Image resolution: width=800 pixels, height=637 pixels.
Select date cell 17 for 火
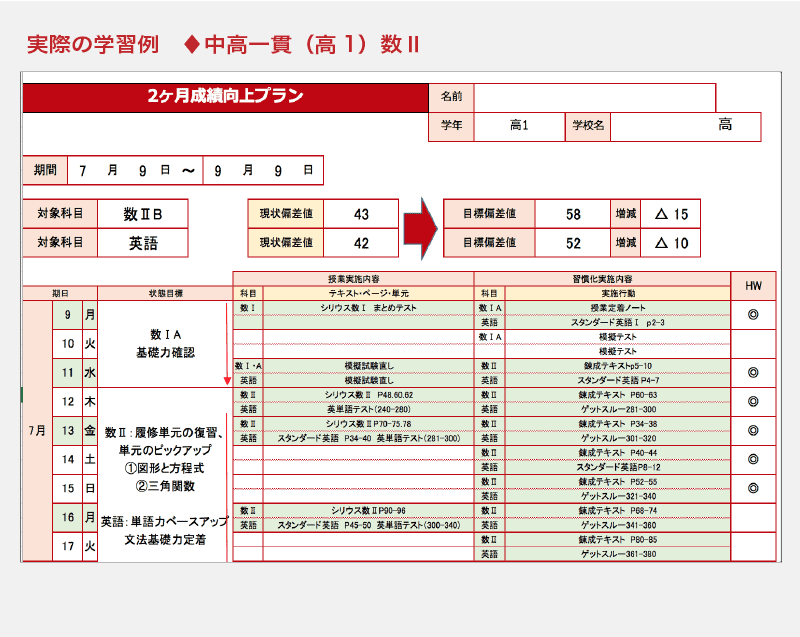coord(68,546)
